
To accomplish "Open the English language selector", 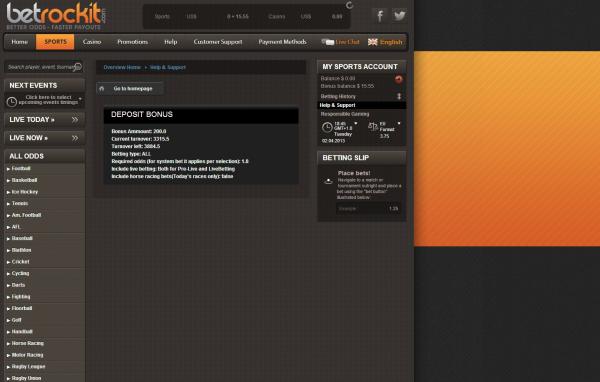I will point(385,42).
